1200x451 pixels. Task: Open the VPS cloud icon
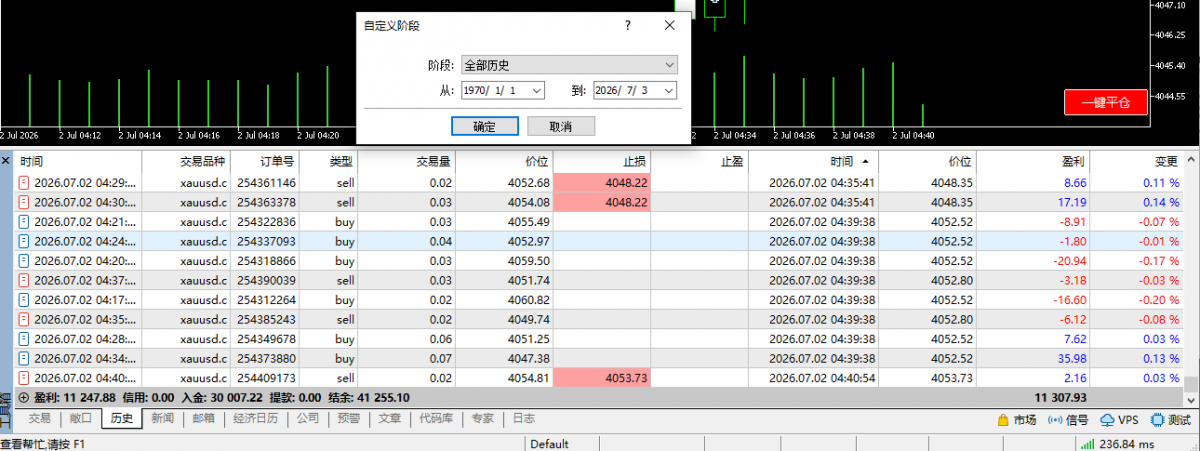click(1107, 420)
